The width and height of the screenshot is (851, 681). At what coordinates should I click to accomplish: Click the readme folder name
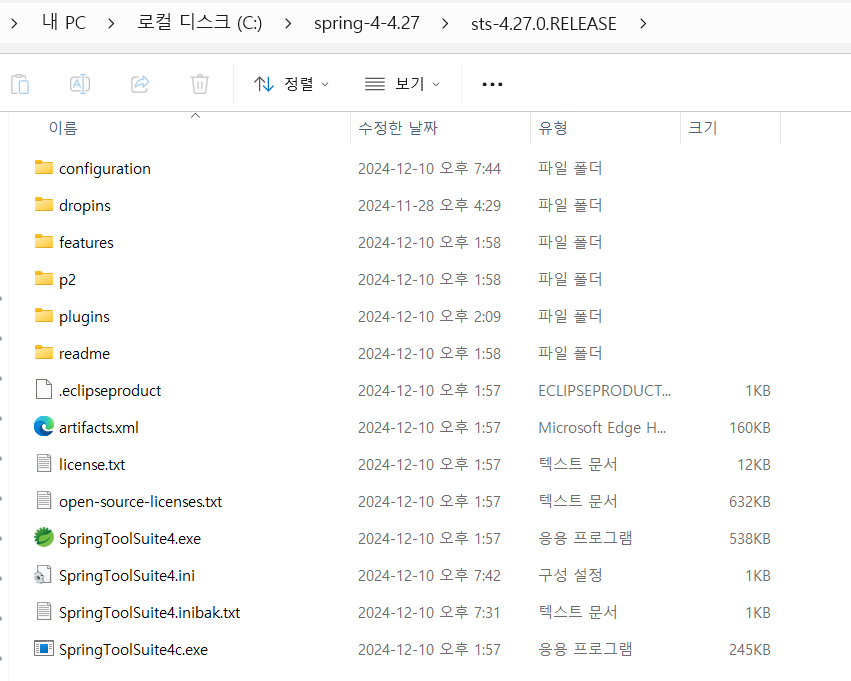click(x=84, y=354)
